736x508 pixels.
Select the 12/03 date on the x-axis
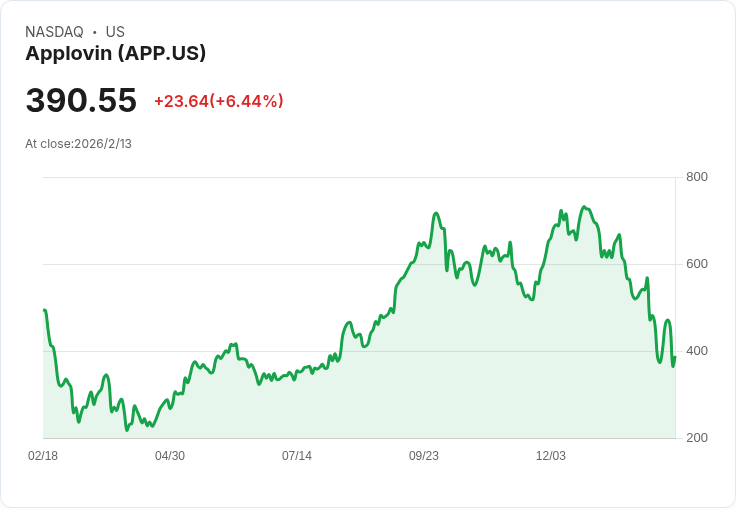tap(551, 456)
